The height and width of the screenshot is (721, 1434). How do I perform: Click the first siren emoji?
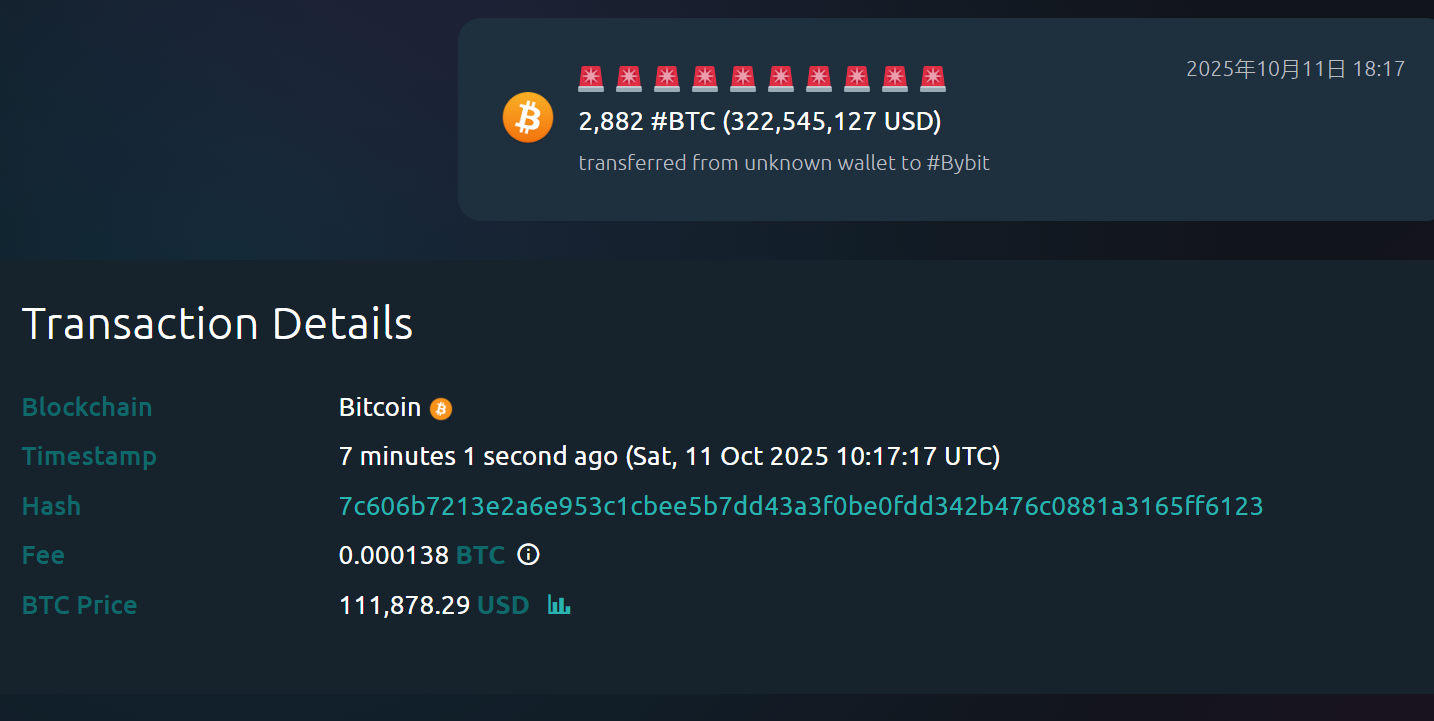592,78
